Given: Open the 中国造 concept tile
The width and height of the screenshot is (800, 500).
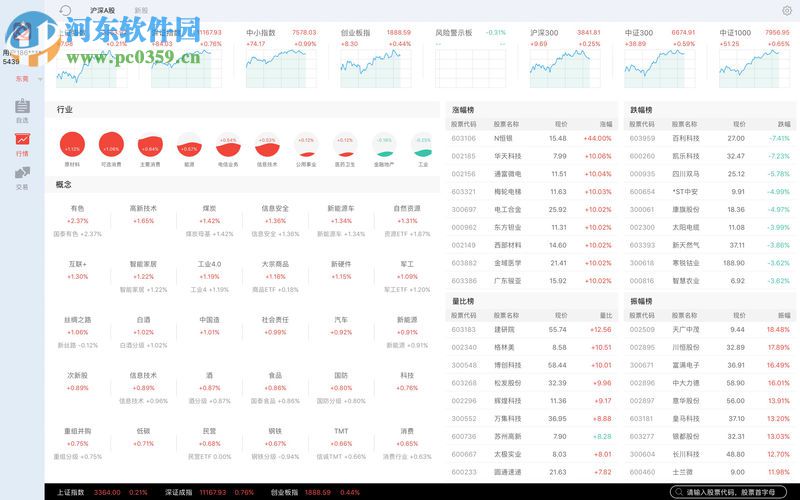Looking at the screenshot, I should click(x=209, y=326).
